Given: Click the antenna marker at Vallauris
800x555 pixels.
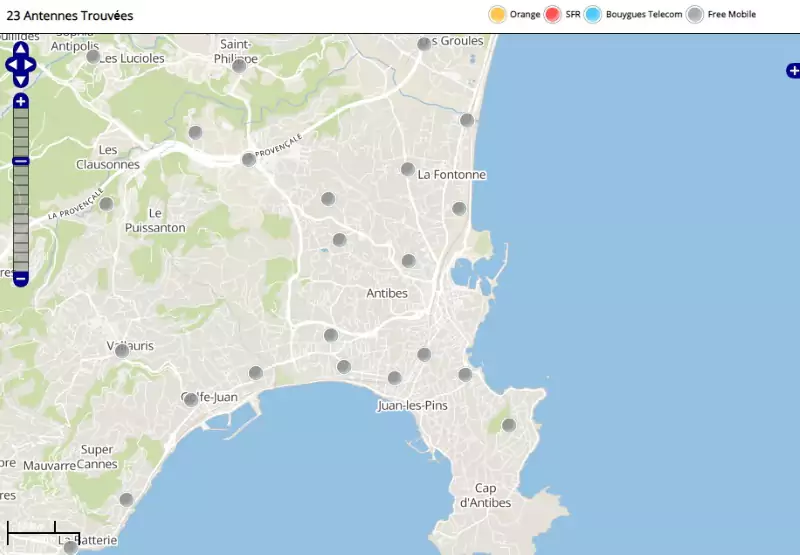Looking at the screenshot, I should (x=122, y=350).
